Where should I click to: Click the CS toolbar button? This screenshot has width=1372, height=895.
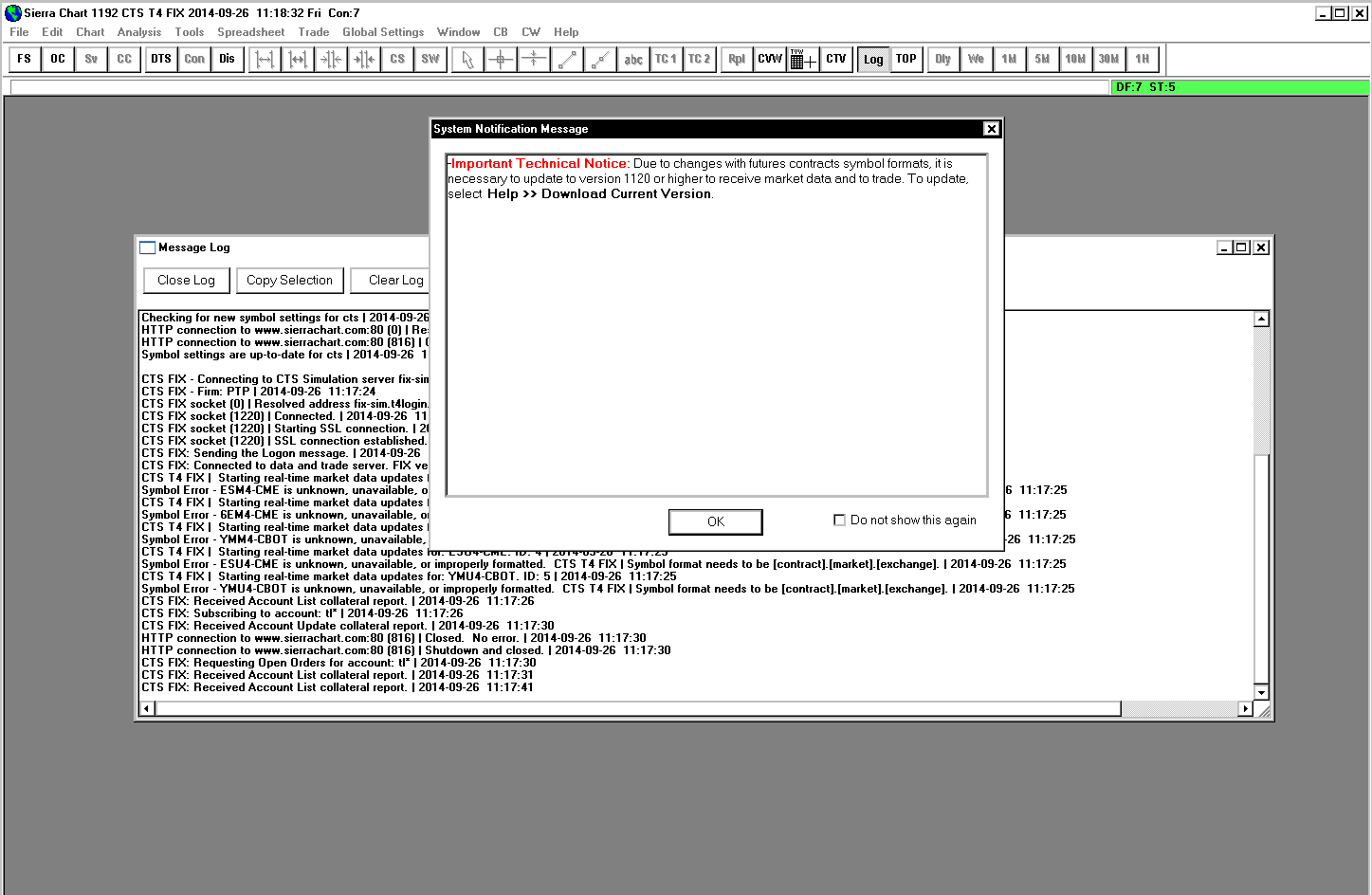[x=397, y=59]
